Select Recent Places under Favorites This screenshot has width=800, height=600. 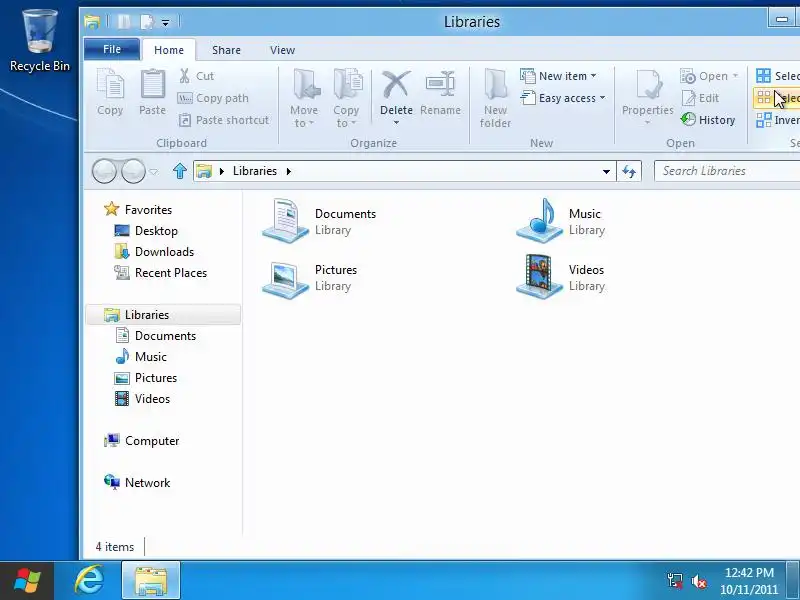pyautogui.click(x=160, y=273)
